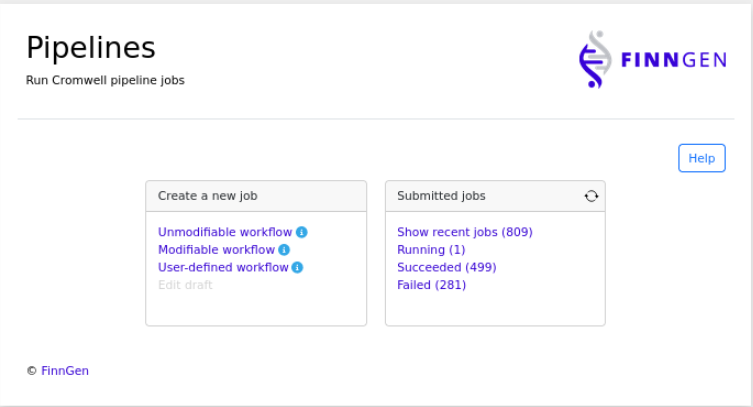Viewport: 753px width, 407px height.
Task: Click the Run Cromwell pipeline jobs subtitle
Action: point(105,80)
